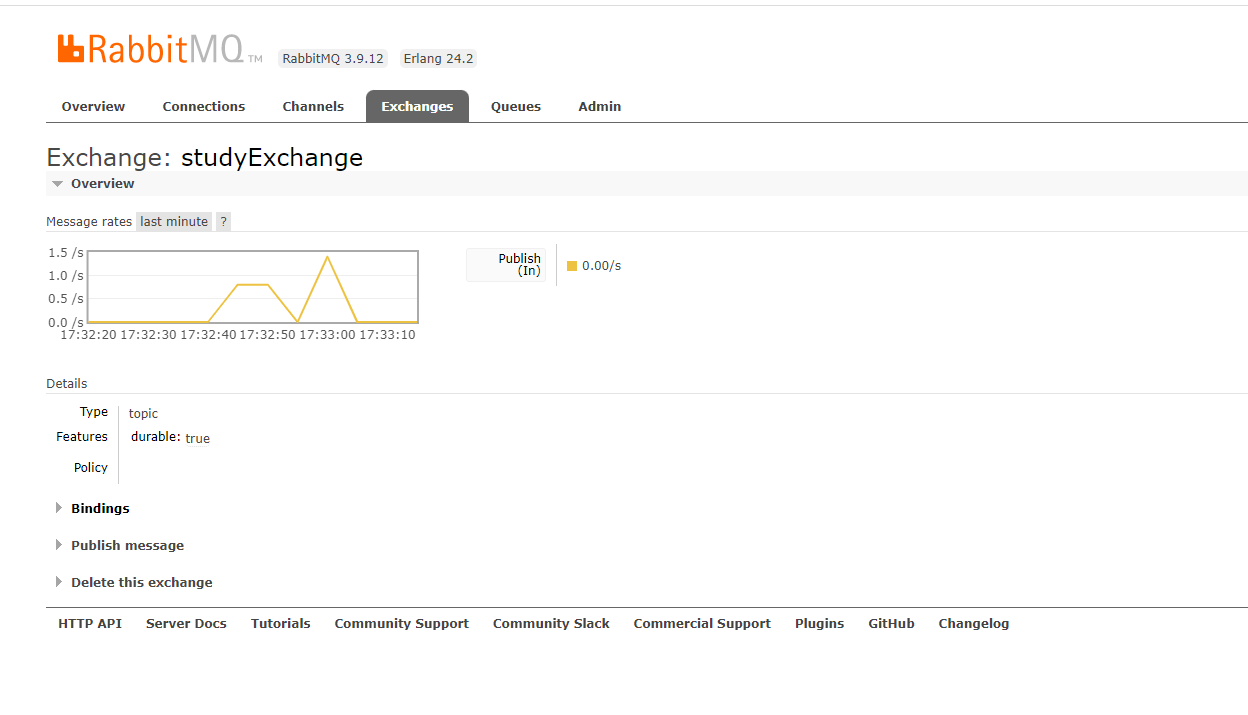Open the HTTP API link
The height and width of the screenshot is (715, 1248).
(90, 623)
